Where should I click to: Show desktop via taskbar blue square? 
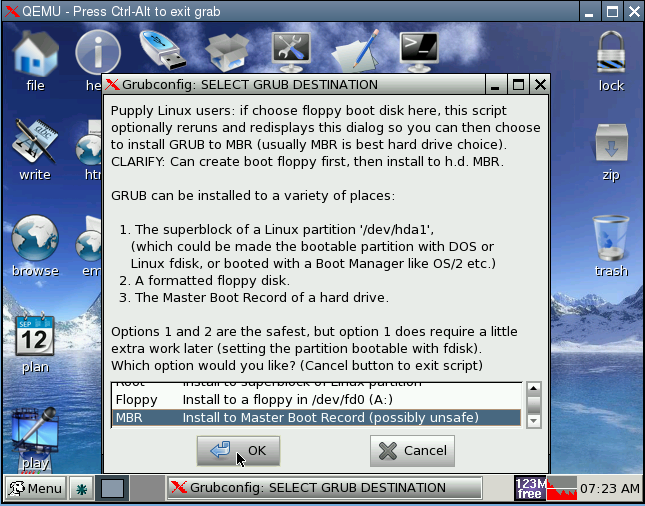pyautogui.click(x=112, y=488)
